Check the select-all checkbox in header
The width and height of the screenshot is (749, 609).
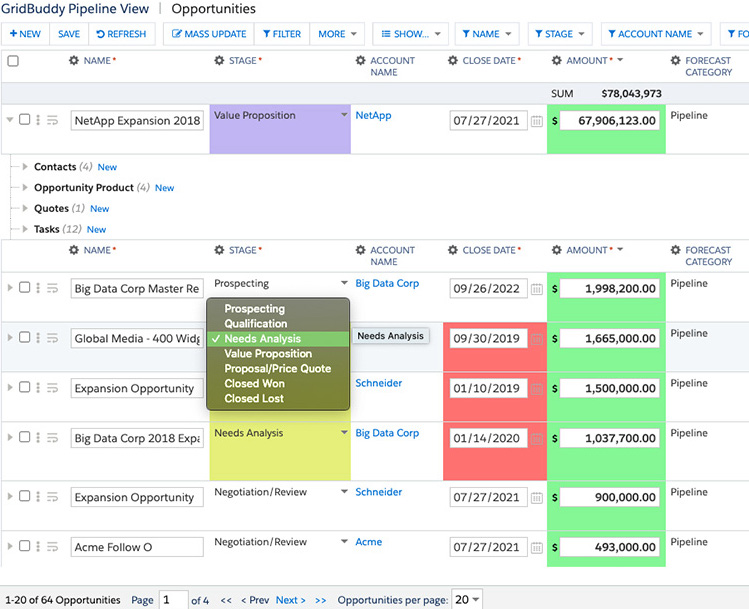pos(13,61)
